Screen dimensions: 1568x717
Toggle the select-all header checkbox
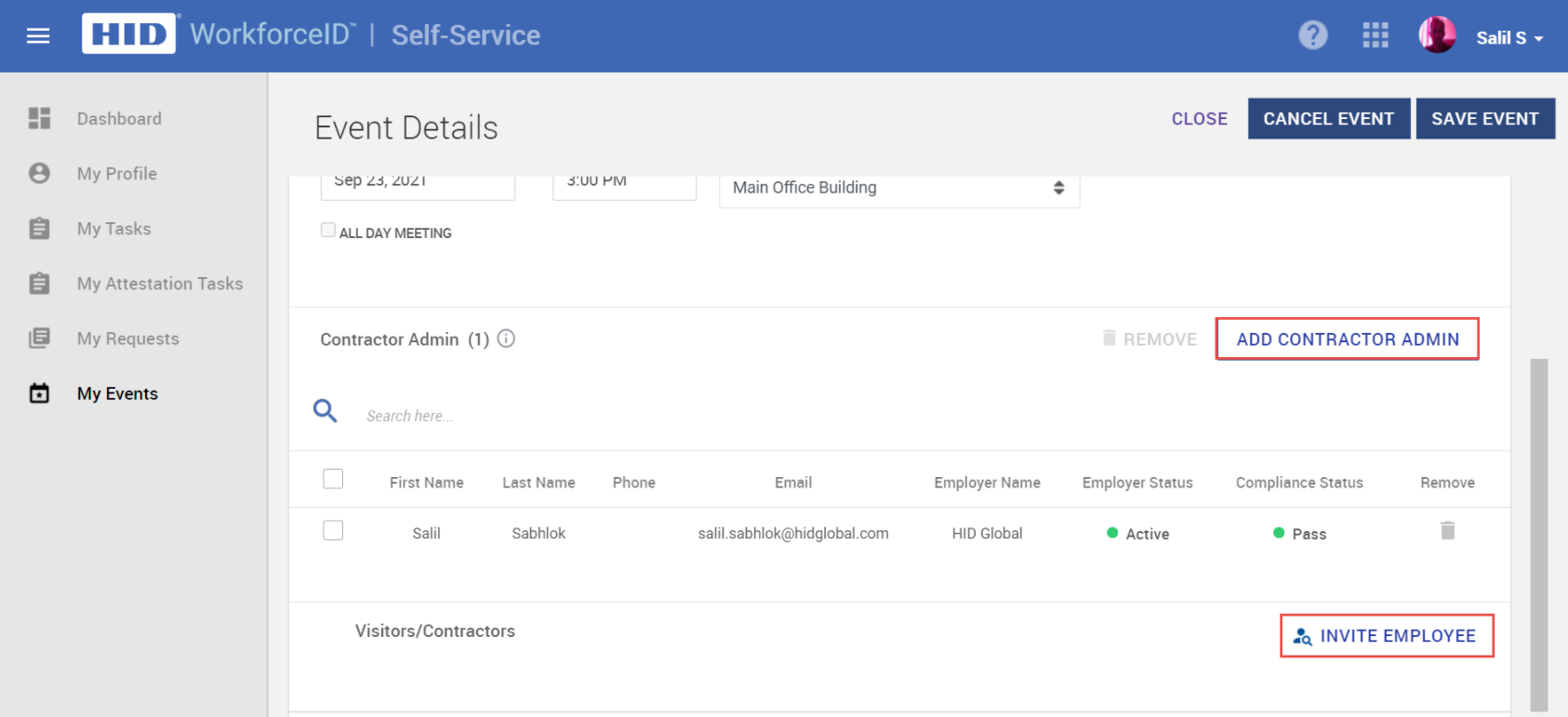[333, 479]
